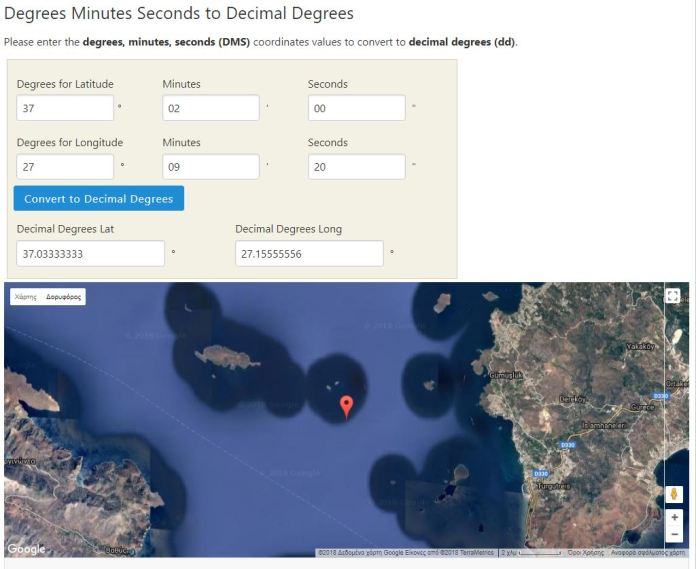
Task: Click the latitude Seconds input field
Action: tap(356, 108)
